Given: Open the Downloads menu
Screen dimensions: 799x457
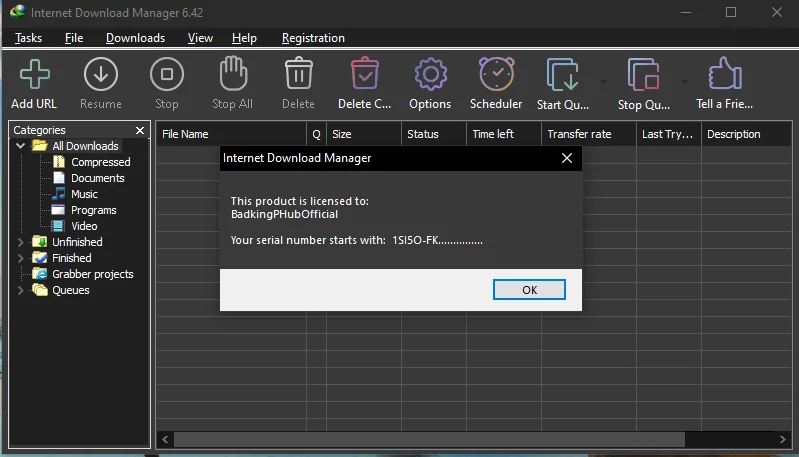Looking at the screenshot, I should [135, 38].
